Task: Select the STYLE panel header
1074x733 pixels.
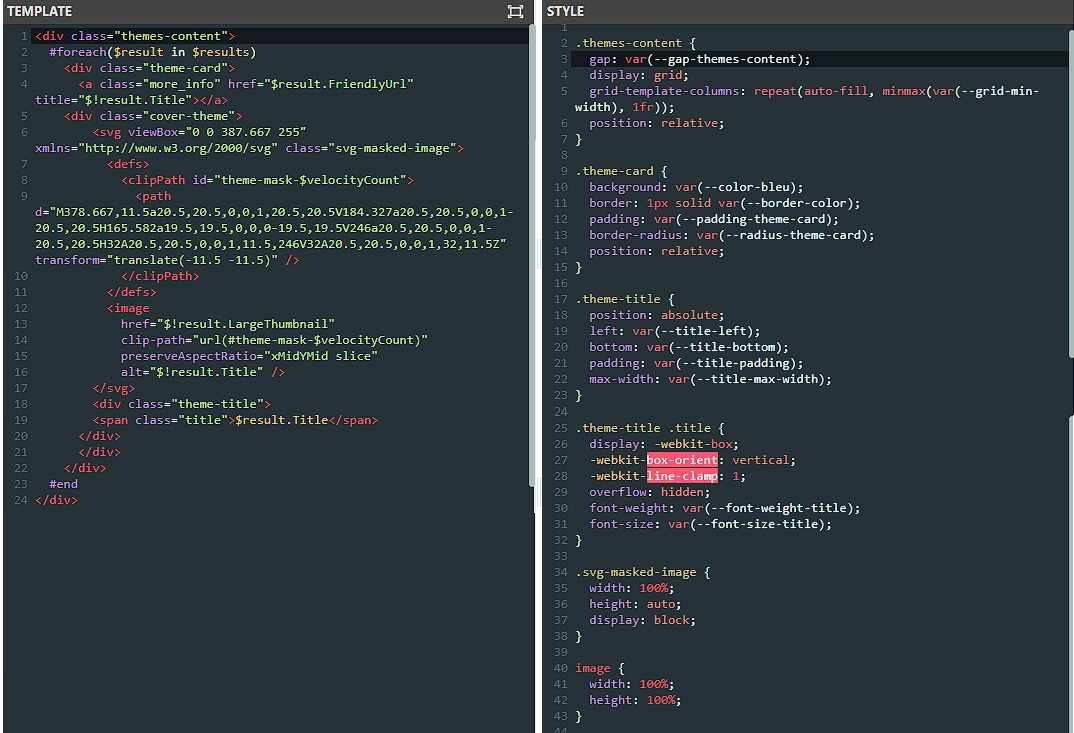Action: 566,12
